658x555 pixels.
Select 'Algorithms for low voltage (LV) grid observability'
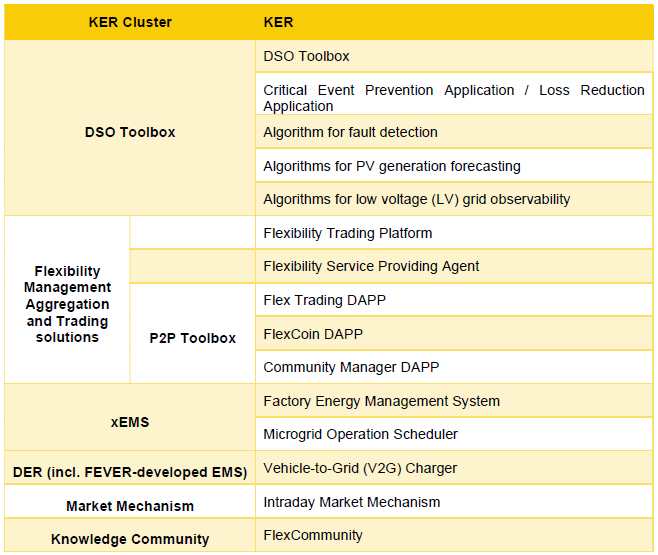pos(454,199)
